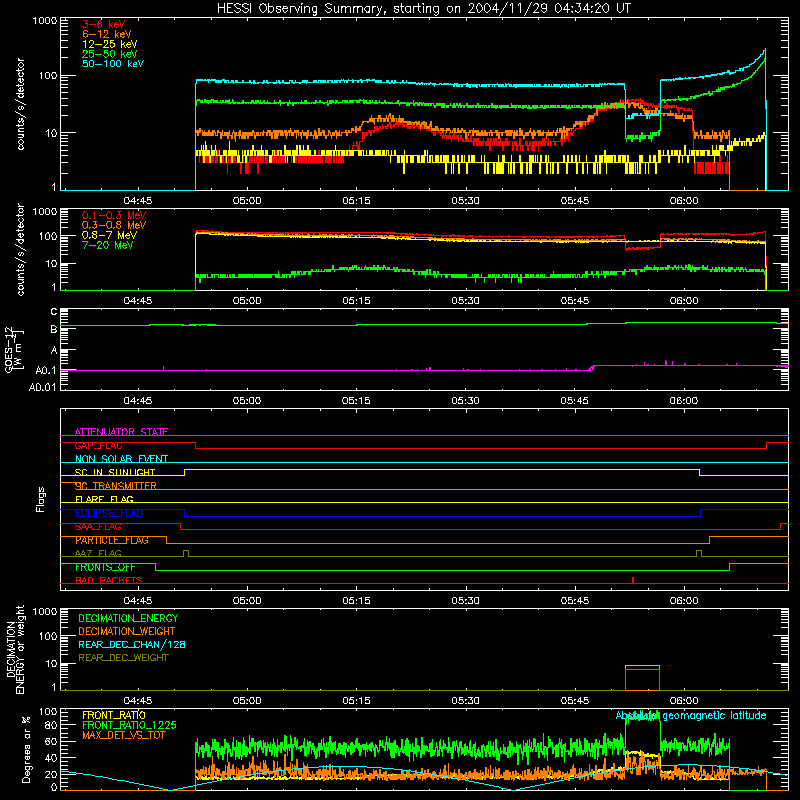Click the 7-20 MeV legend entry

click(108, 245)
